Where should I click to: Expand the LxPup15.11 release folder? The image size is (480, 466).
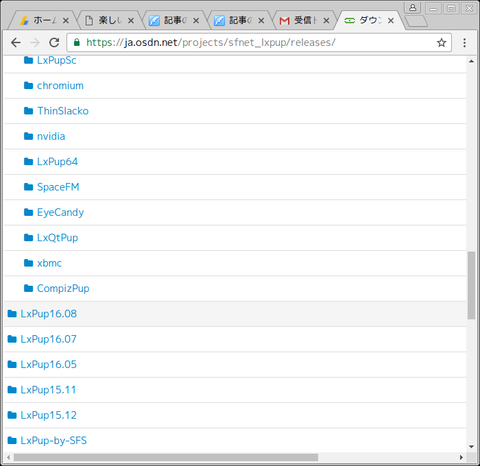pyautogui.click(x=48, y=390)
